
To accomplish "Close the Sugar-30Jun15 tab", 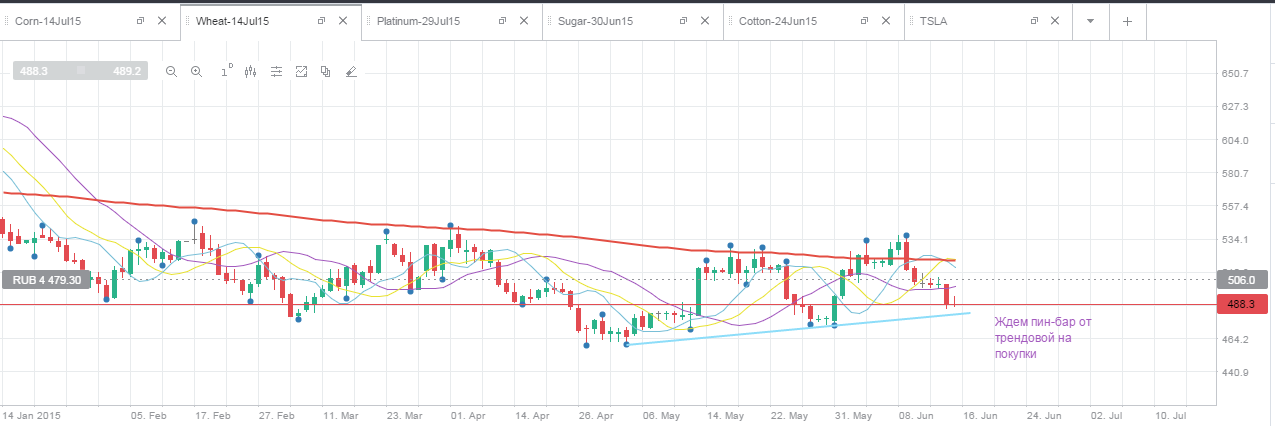I will point(704,21).
